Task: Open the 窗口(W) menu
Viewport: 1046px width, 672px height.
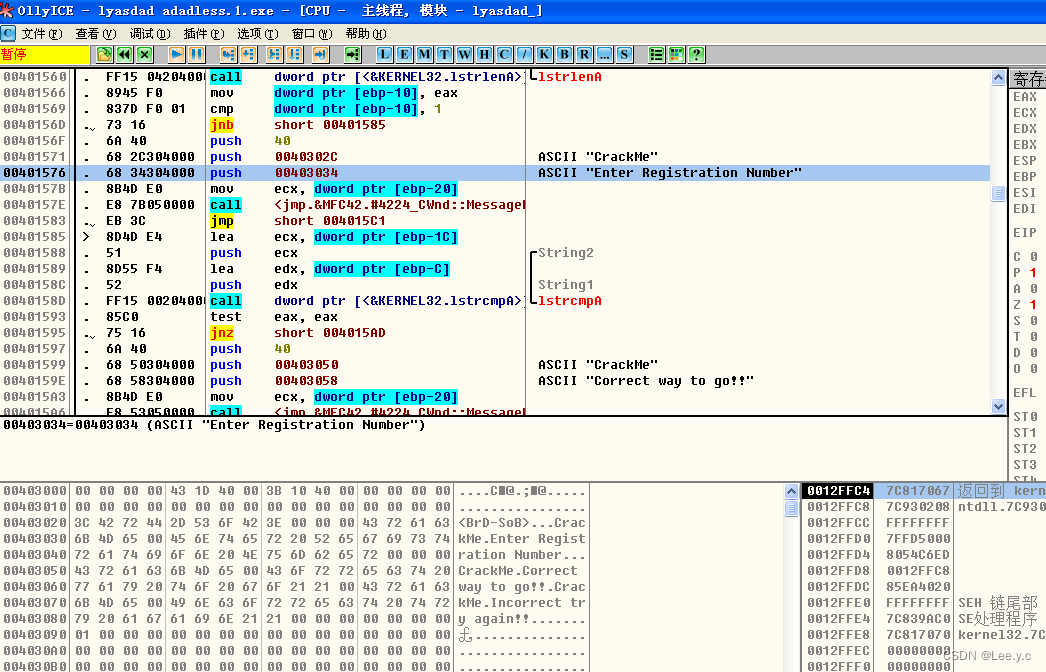Action: pos(312,33)
